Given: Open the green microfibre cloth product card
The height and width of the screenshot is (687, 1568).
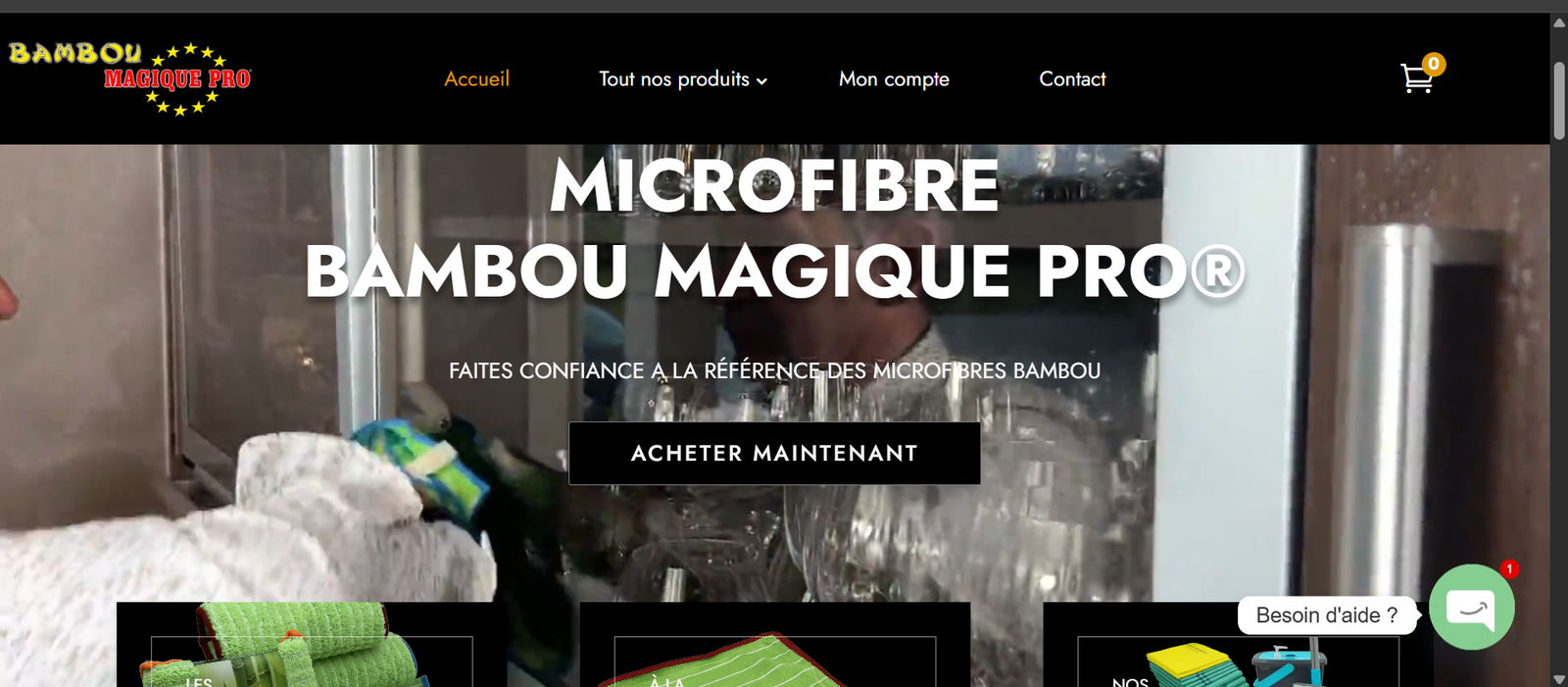Looking at the screenshot, I should click(774, 645).
